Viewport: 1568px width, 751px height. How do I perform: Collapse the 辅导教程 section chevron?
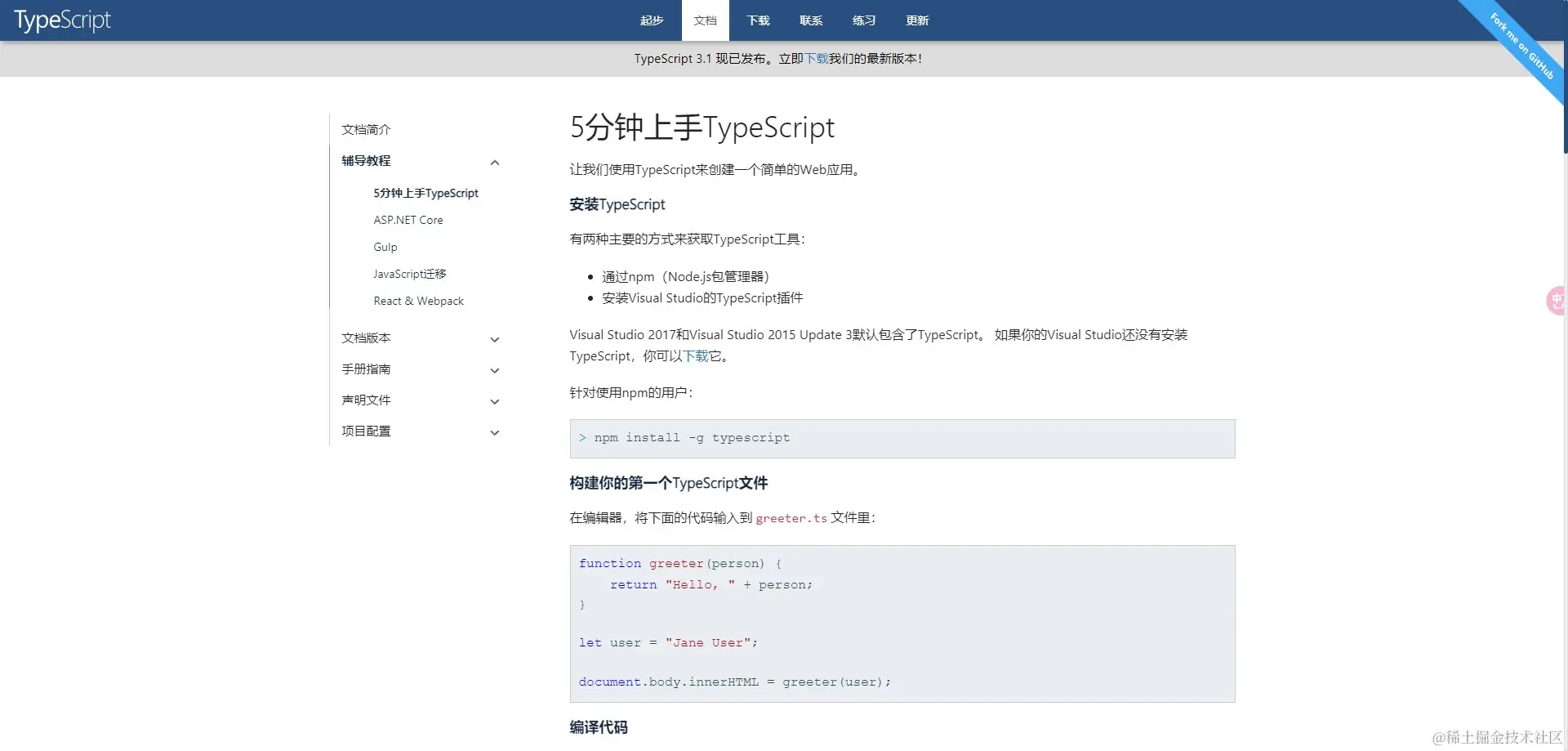click(495, 162)
